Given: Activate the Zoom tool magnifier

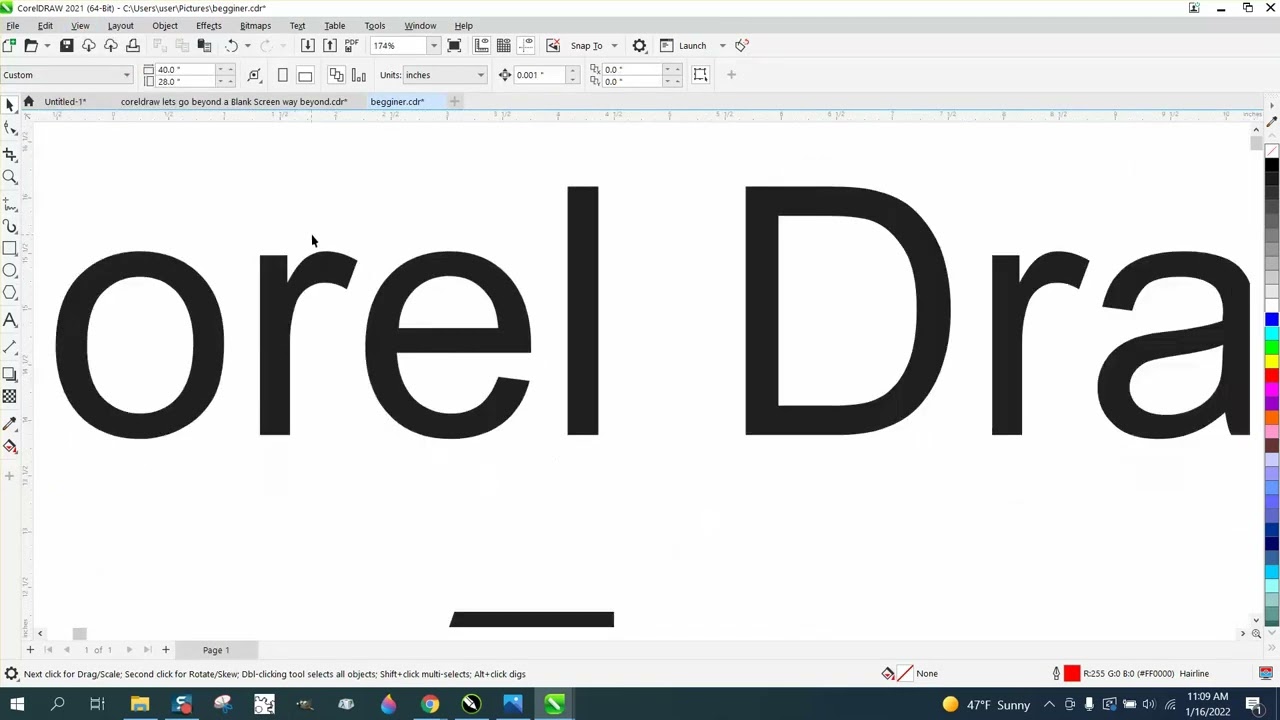Looking at the screenshot, I should pyautogui.click(x=10, y=177).
